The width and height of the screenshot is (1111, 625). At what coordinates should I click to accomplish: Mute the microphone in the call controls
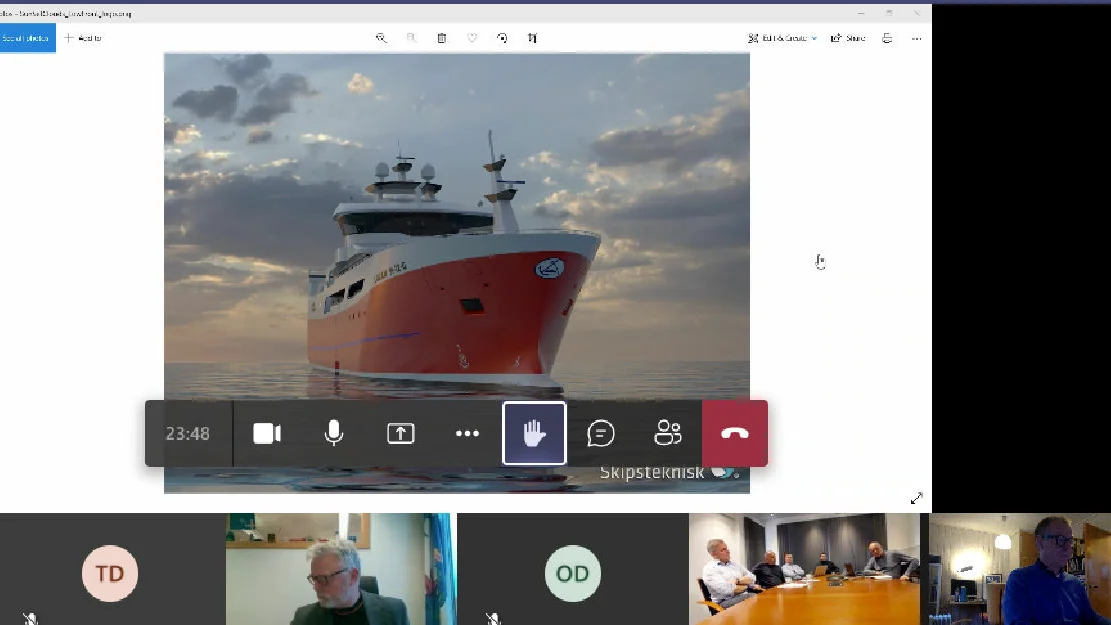(x=334, y=434)
